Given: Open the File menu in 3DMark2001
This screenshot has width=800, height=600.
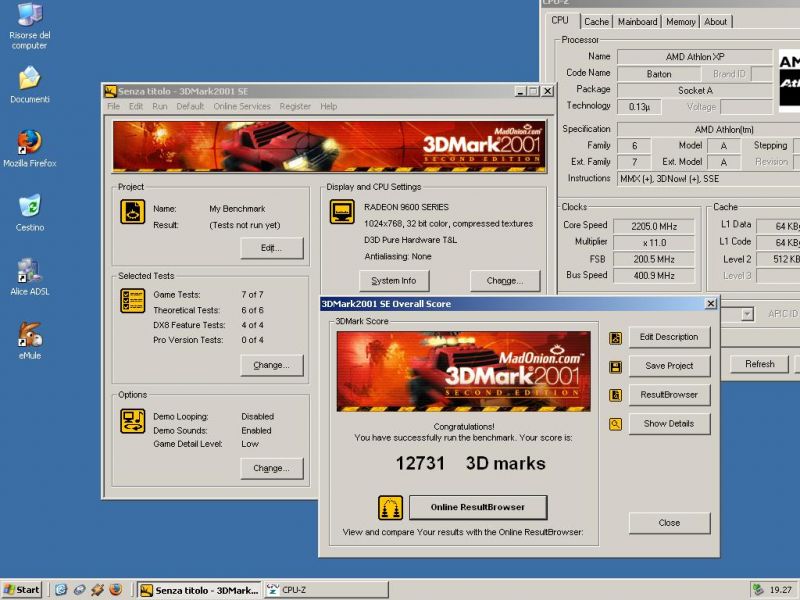Looking at the screenshot, I should 113,106.
